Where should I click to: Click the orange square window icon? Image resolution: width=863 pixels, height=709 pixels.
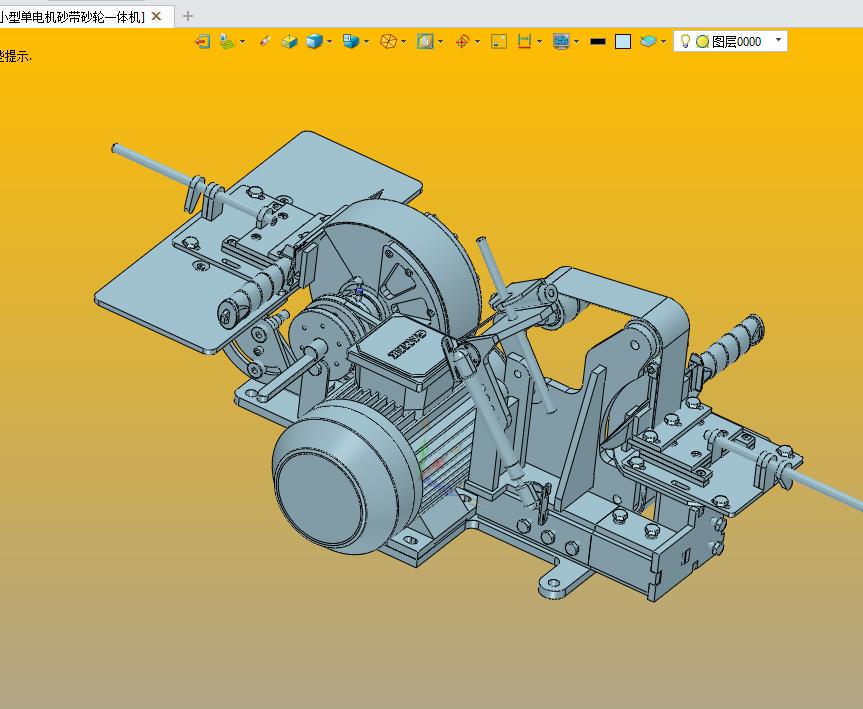499,41
